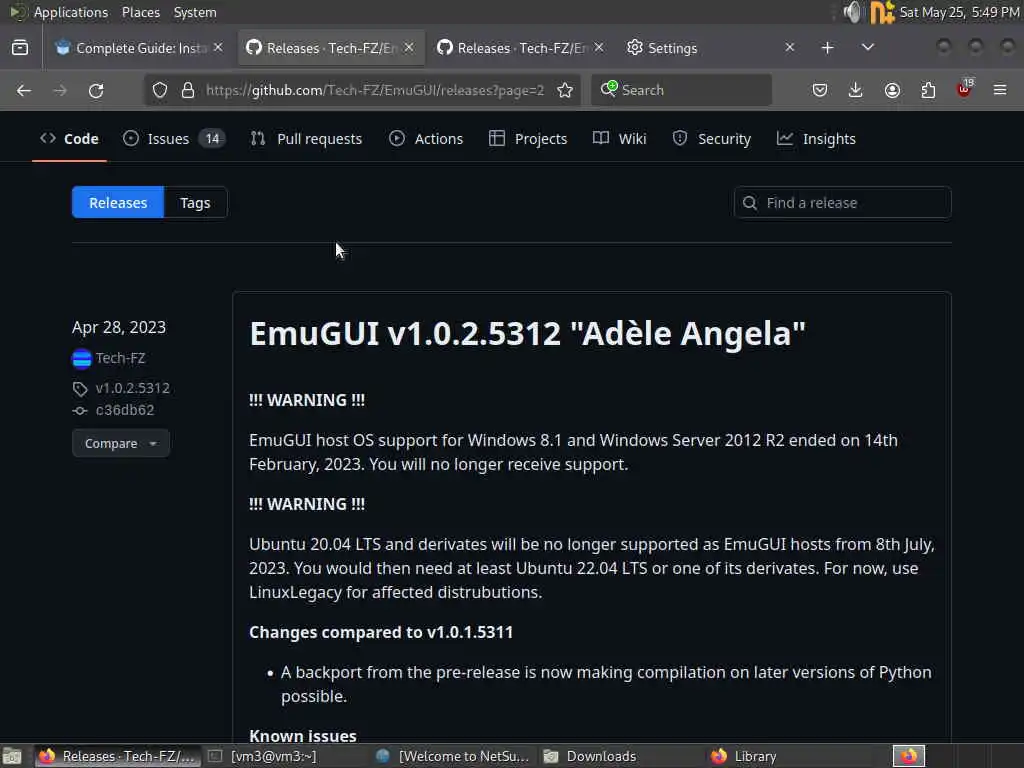Open repository Code tab
Viewport: 1024px width, 768px height.
coord(69,138)
